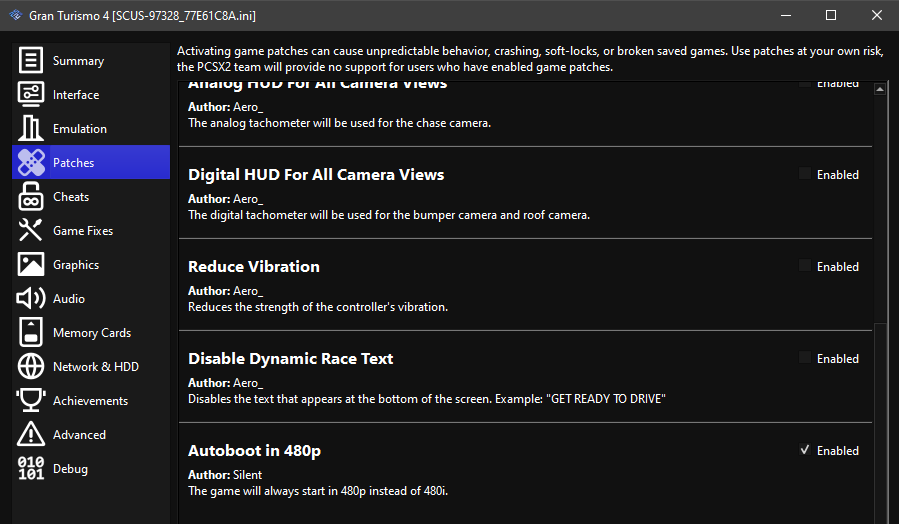Screen dimensions: 899x524
Task: Click the Network & HDD globe icon
Action: 31,366
